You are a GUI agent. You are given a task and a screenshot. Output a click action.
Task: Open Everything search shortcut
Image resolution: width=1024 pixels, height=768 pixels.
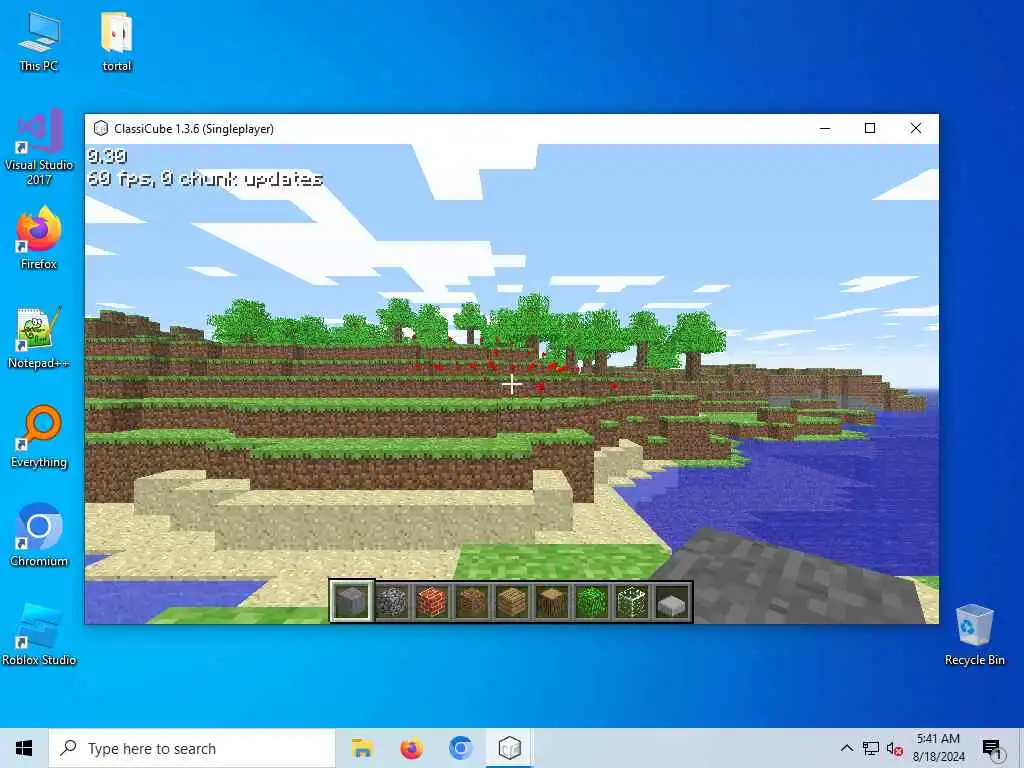pos(39,437)
